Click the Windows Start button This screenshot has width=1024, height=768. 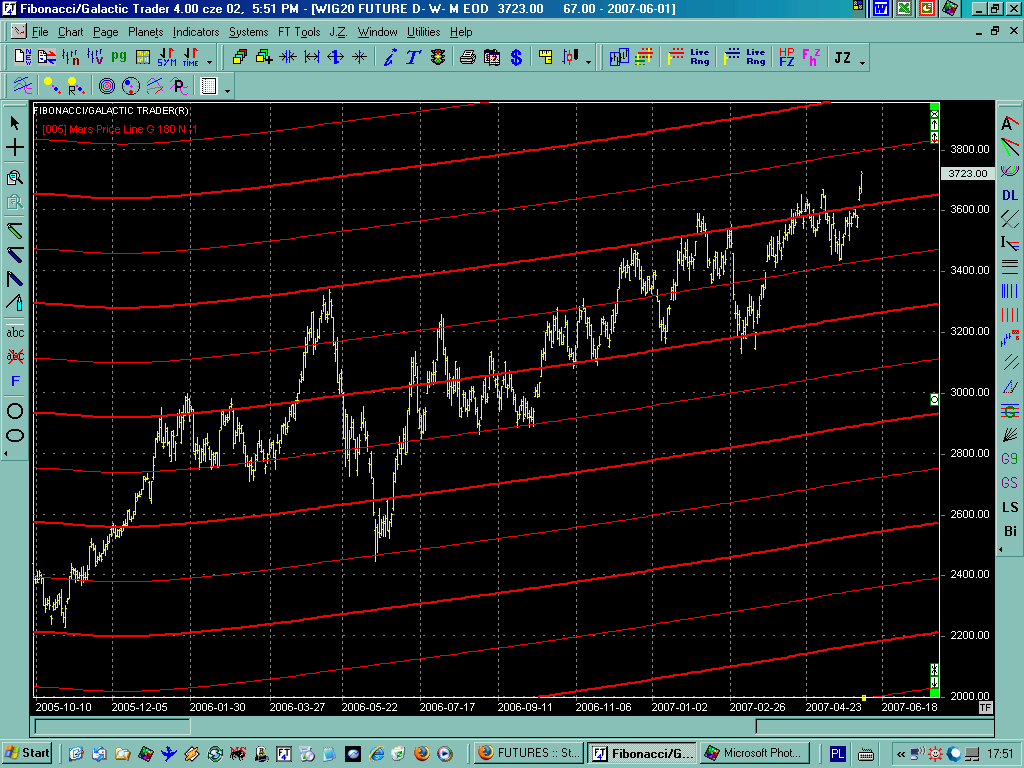pyautogui.click(x=28, y=753)
